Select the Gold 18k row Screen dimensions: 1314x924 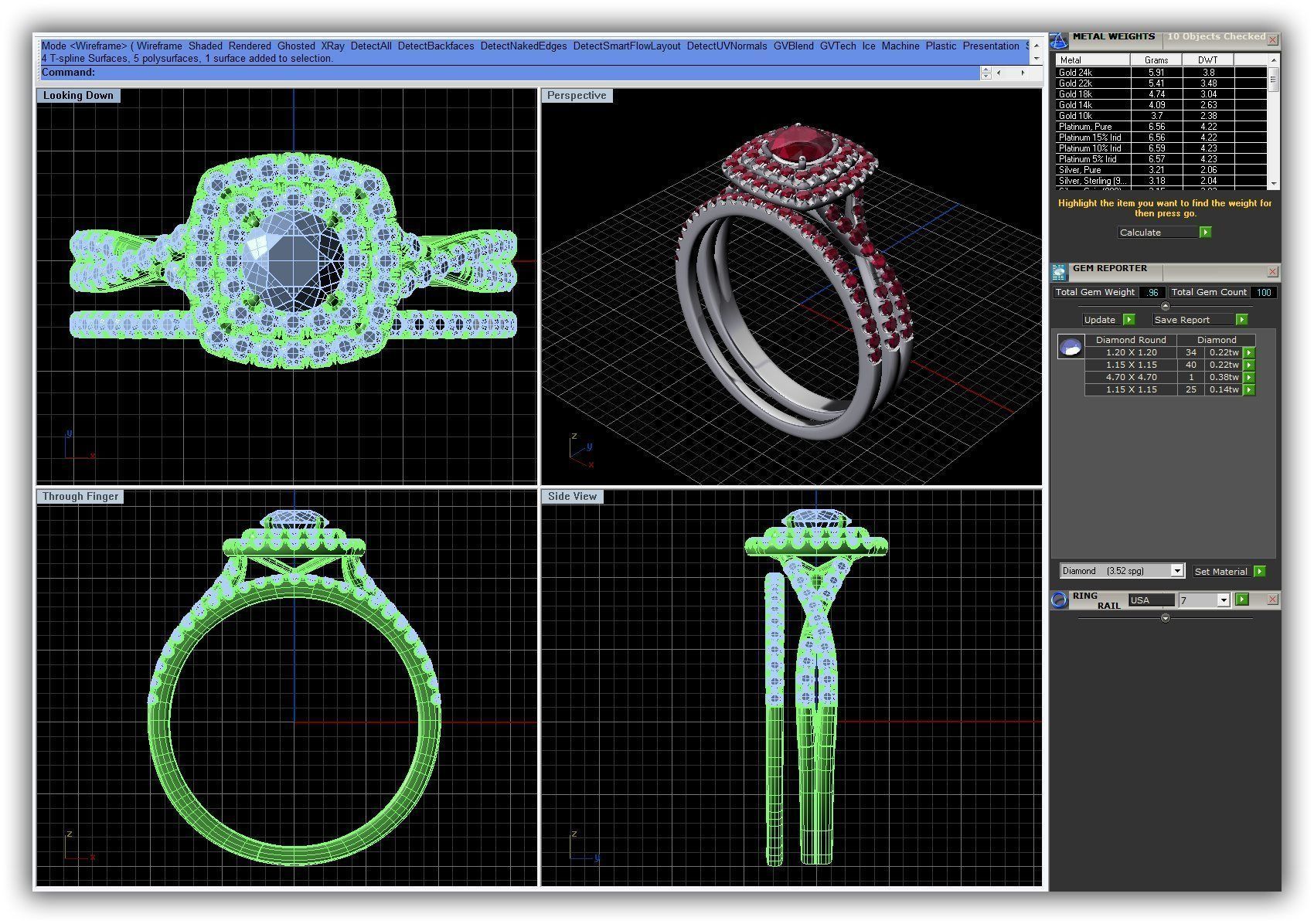[1162, 94]
